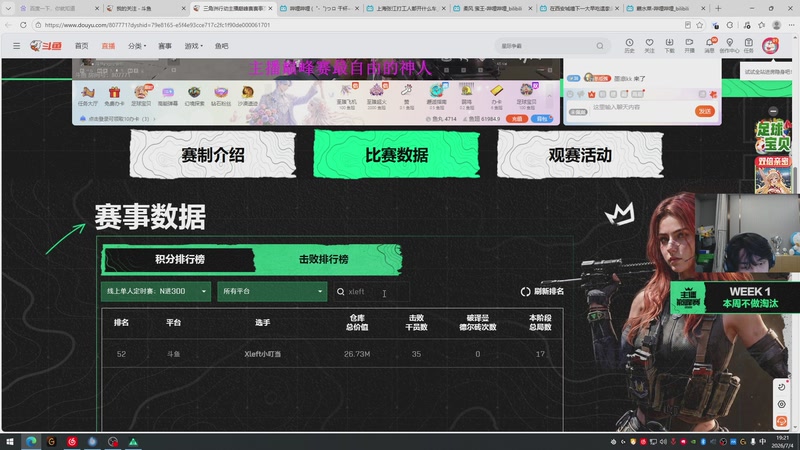Open the 消息 notification bell icon
The image size is (800, 450).
click(x=709, y=45)
